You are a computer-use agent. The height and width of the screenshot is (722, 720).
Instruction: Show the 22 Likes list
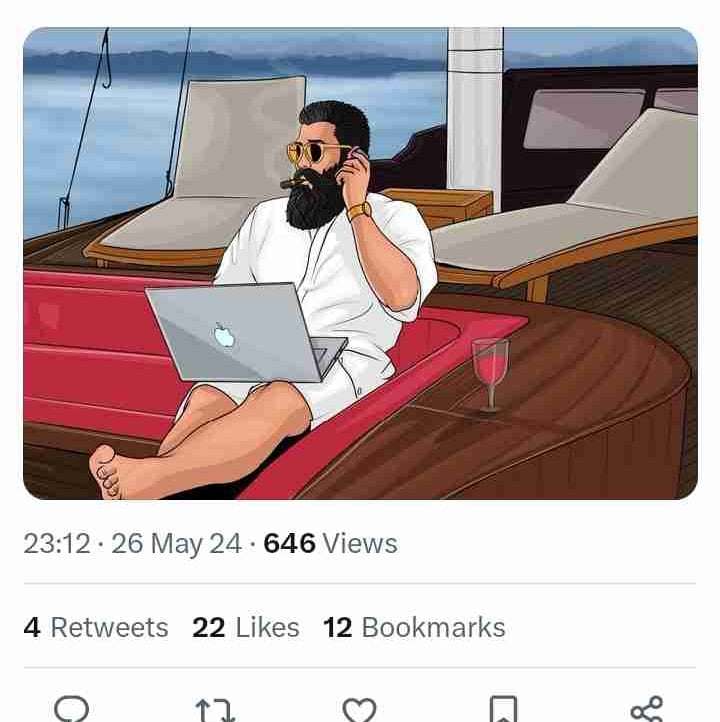coord(245,627)
